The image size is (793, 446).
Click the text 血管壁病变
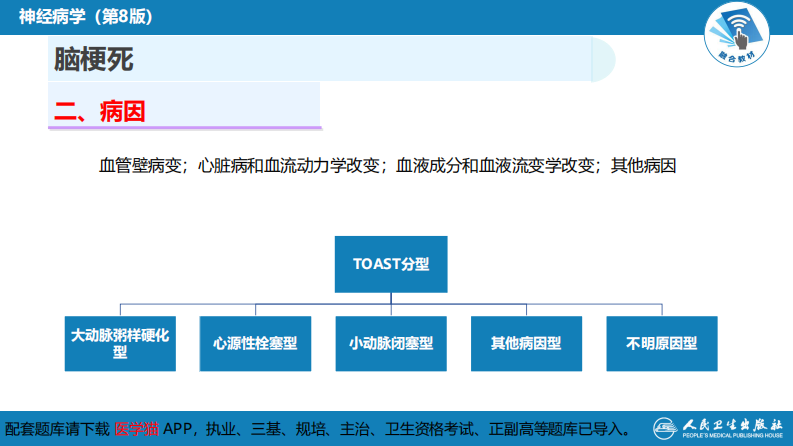[x=140, y=165]
